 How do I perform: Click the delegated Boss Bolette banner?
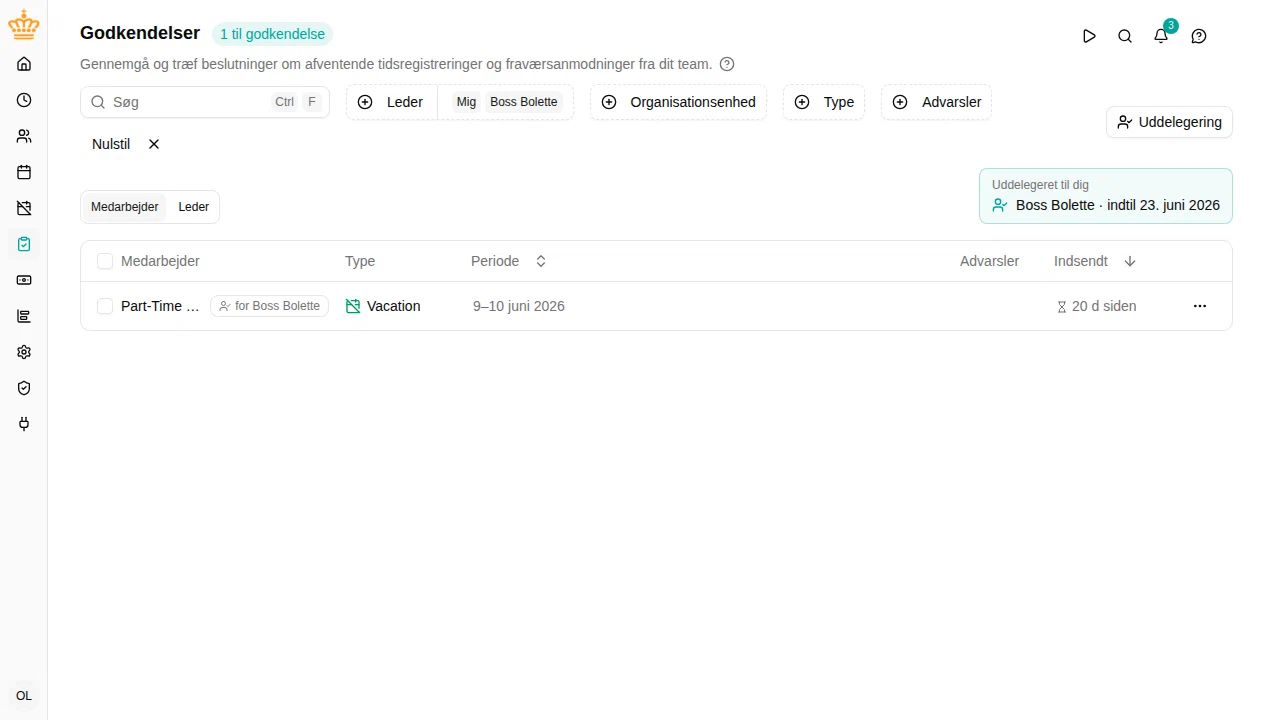[1106, 196]
